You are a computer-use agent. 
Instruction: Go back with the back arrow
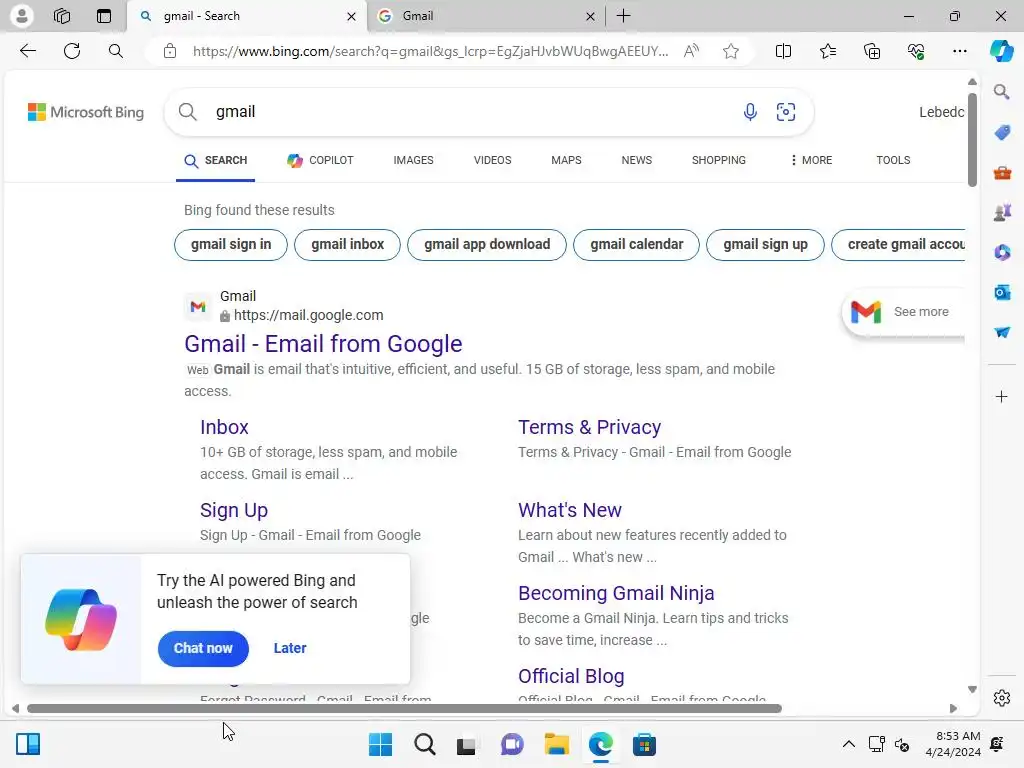click(x=27, y=51)
